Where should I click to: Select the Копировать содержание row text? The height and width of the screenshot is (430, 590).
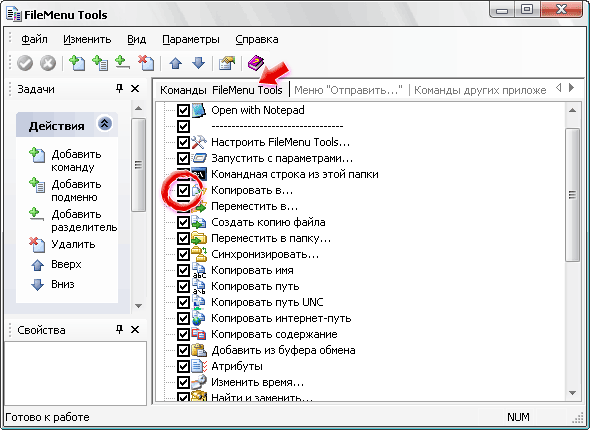pyautogui.click(x=274, y=334)
